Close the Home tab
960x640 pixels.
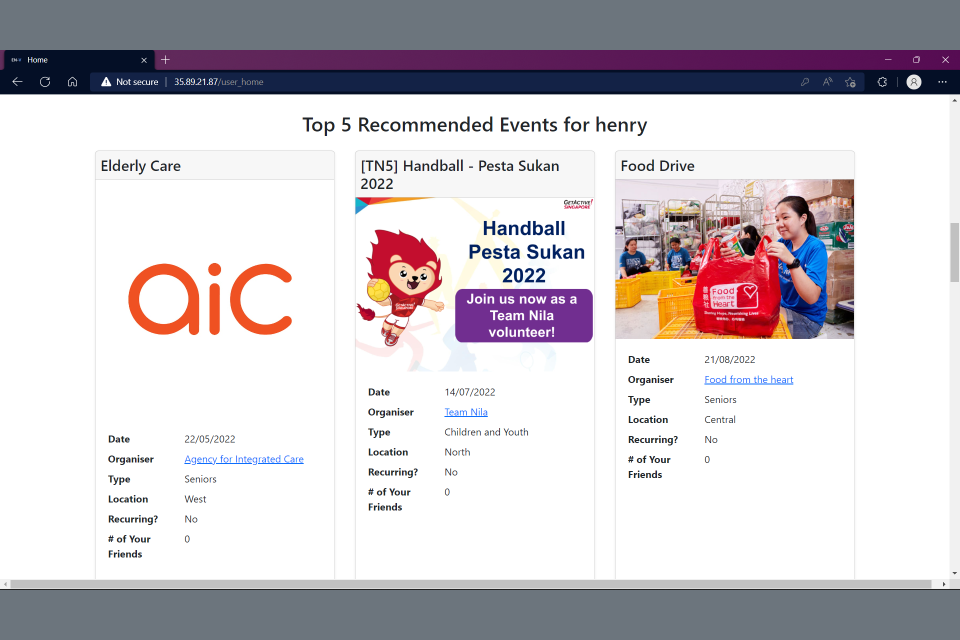[144, 60]
